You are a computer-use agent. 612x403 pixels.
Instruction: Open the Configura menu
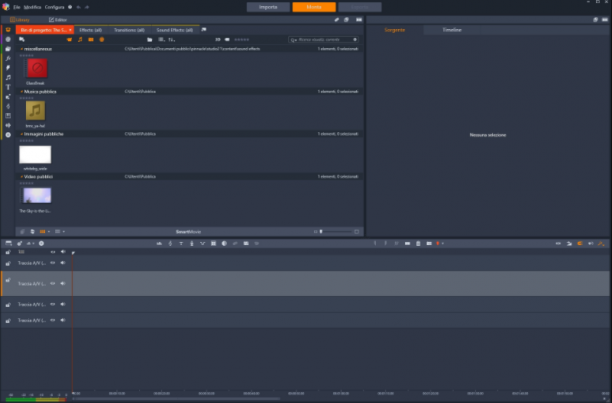(x=54, y=7)
